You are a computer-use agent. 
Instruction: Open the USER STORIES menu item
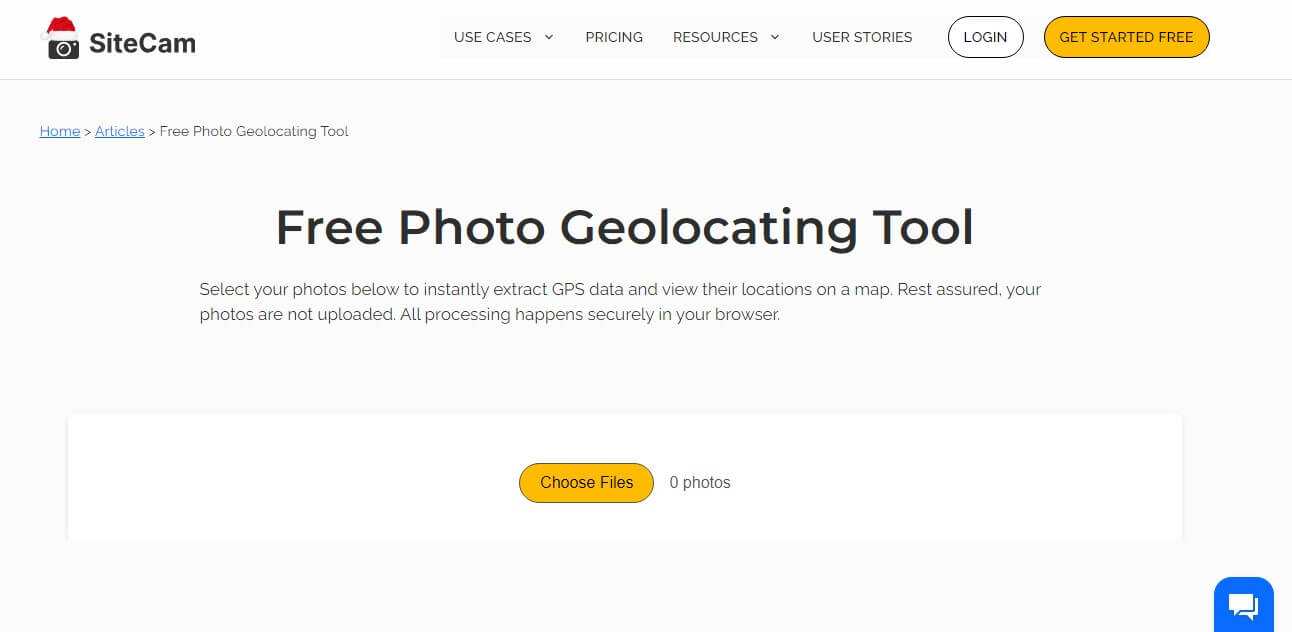[x=862, y=36]
